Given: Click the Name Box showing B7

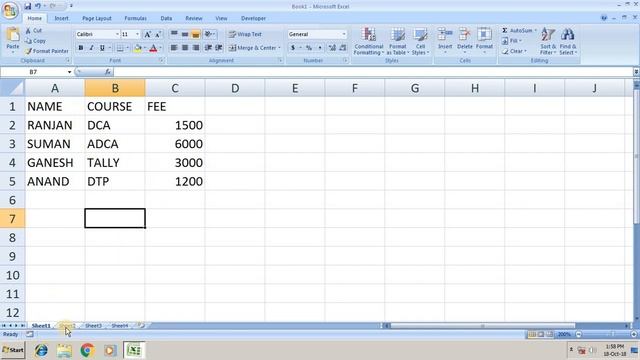Looking at the screenshot, I should pyautogui.click(x=33, y=72).
